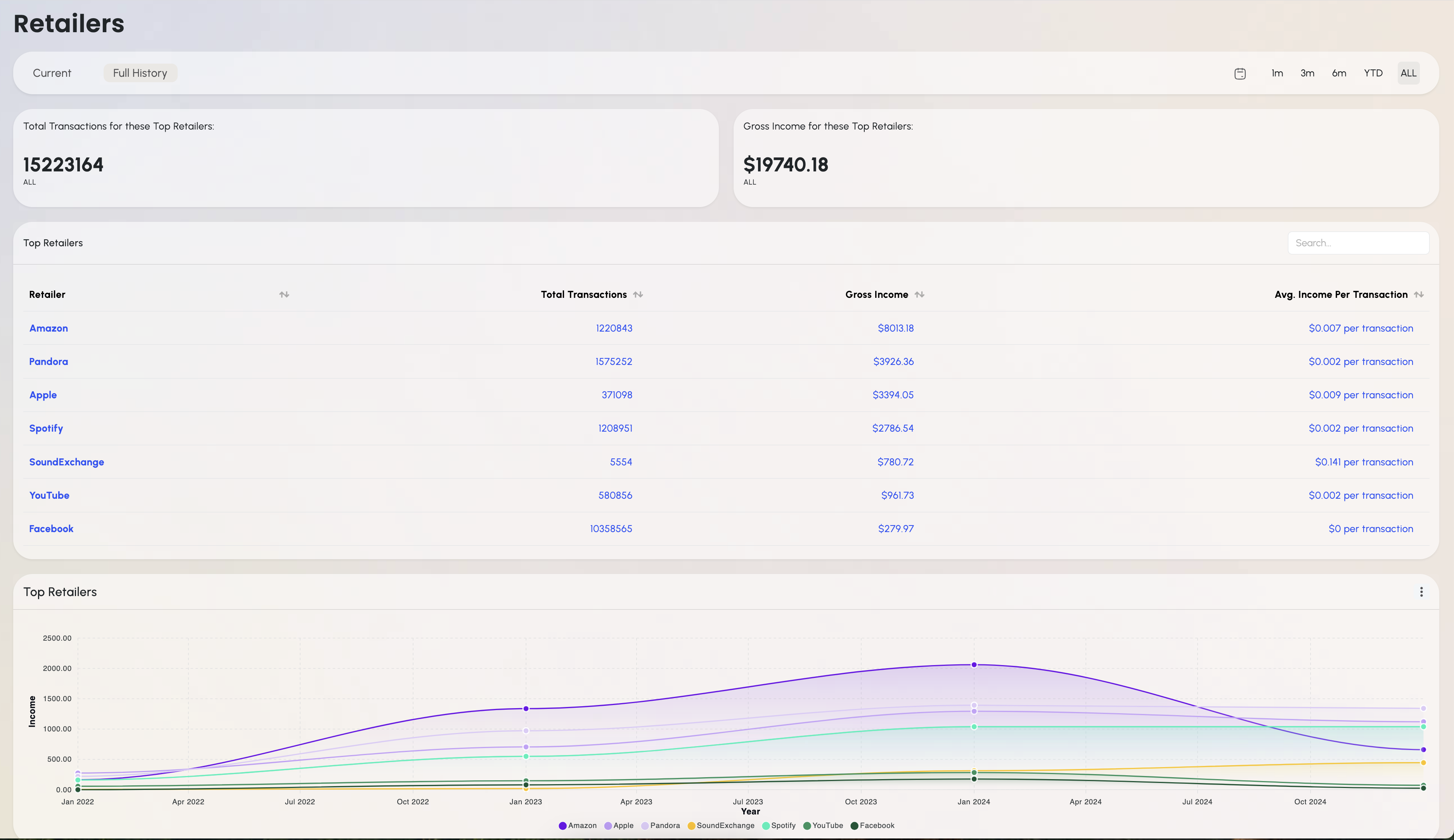The image size is (1454, 840).
Task: Click YouTube gross income $961.73
Action: tap(897, 496)
